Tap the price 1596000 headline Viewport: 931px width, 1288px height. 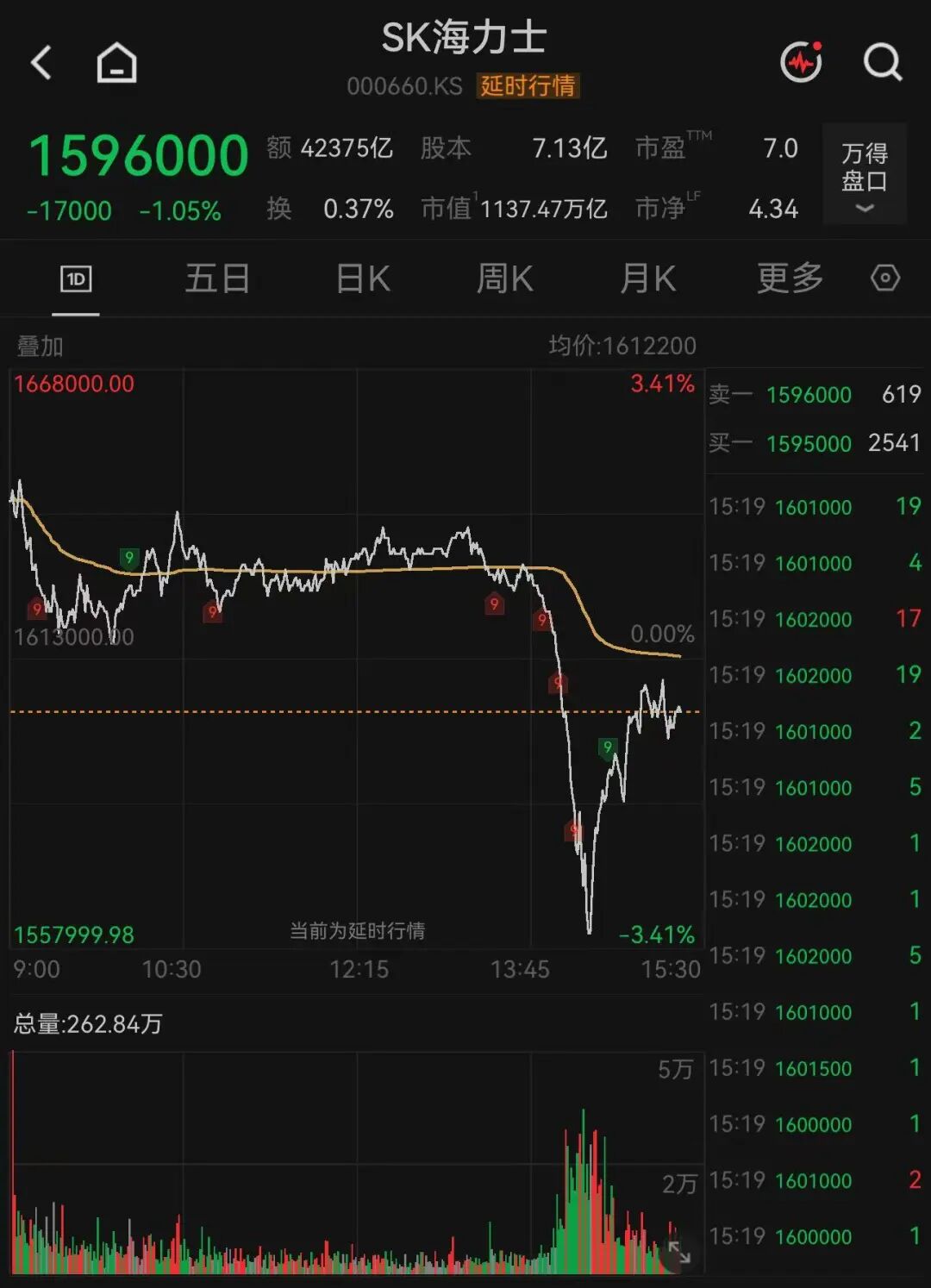pyautogui.click(x=139, y=156)
